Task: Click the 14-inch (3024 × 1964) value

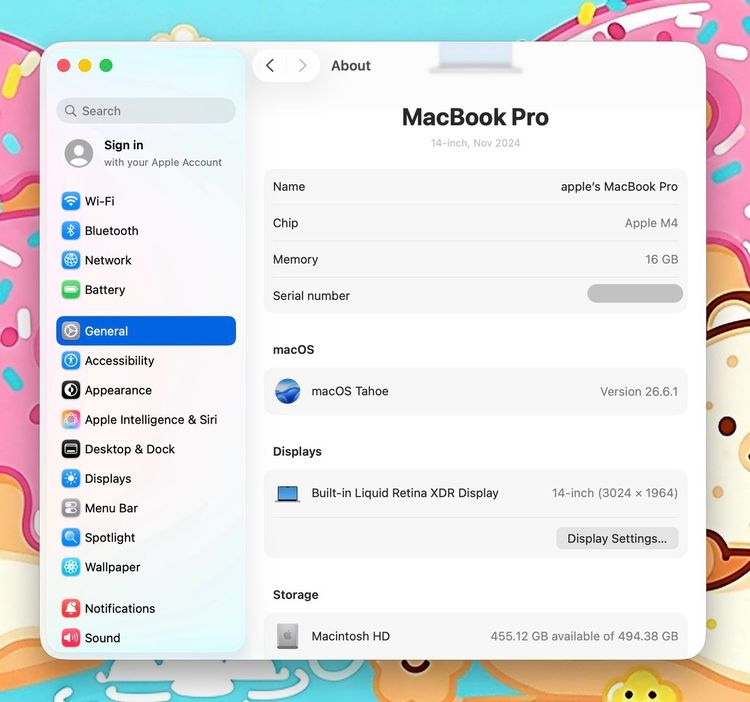Action: coord(615,493)
